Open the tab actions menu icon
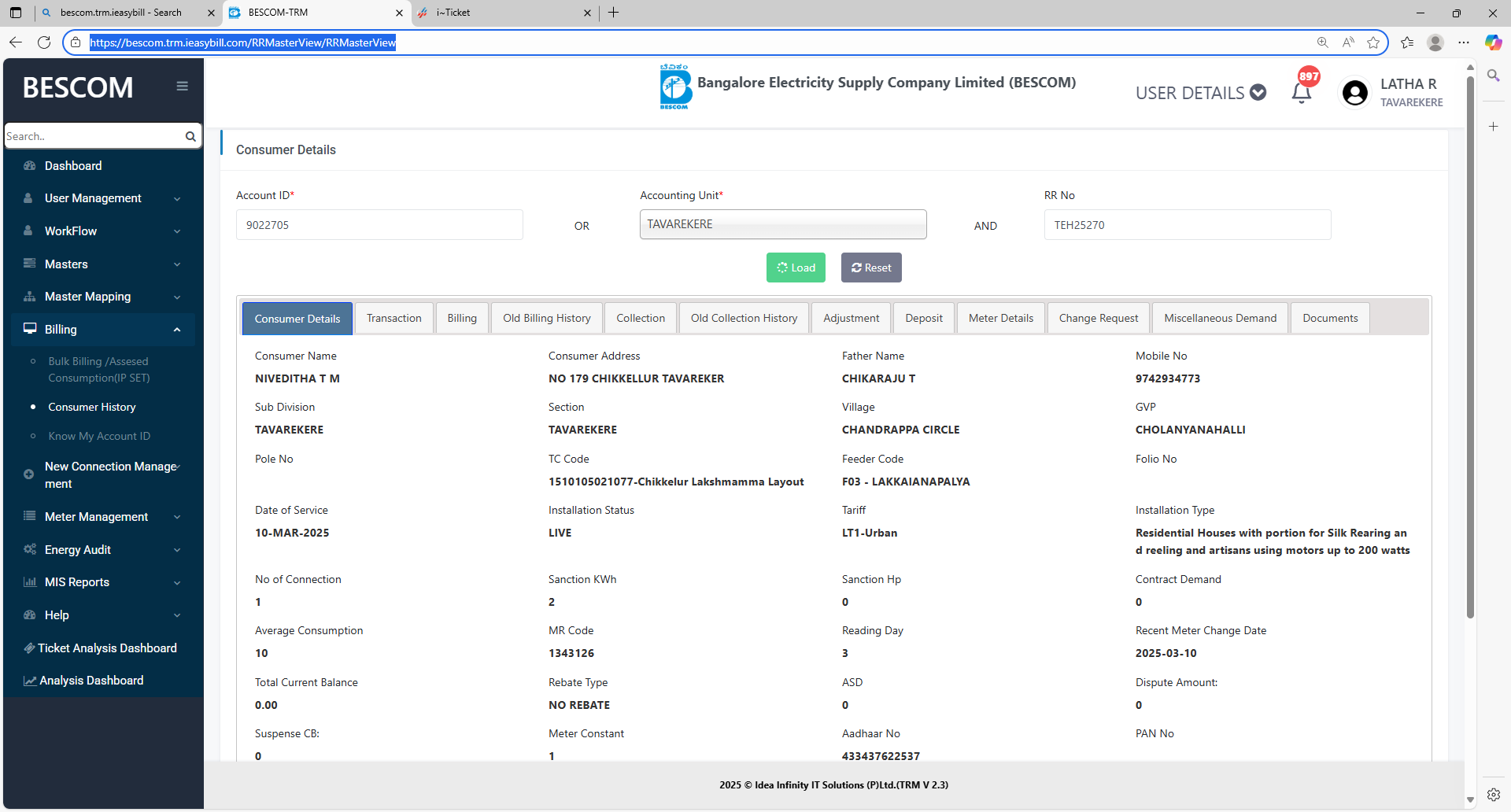 coord(16,13)
